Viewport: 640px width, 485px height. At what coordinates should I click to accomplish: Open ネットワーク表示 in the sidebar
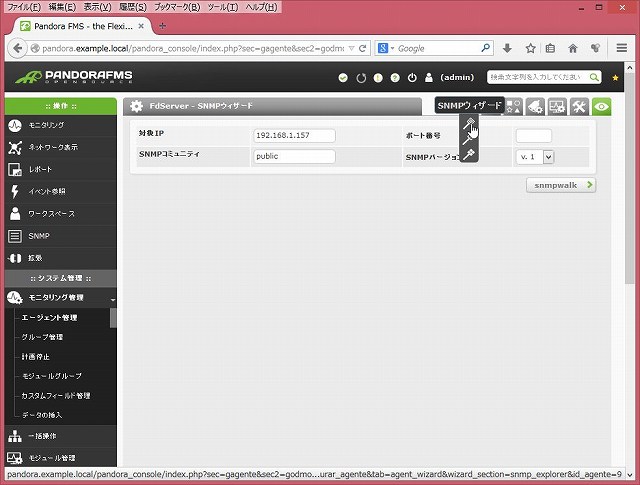pos(61,147)
